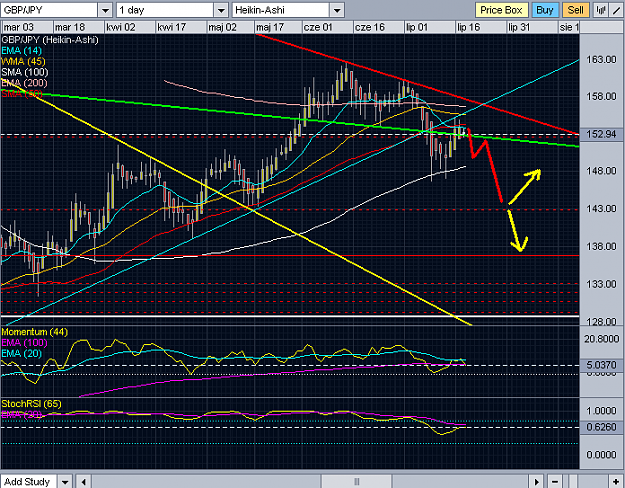625x488 pixels.
Task: Click the 0.0000 StochRSI axis label
Action: (601, 455)
